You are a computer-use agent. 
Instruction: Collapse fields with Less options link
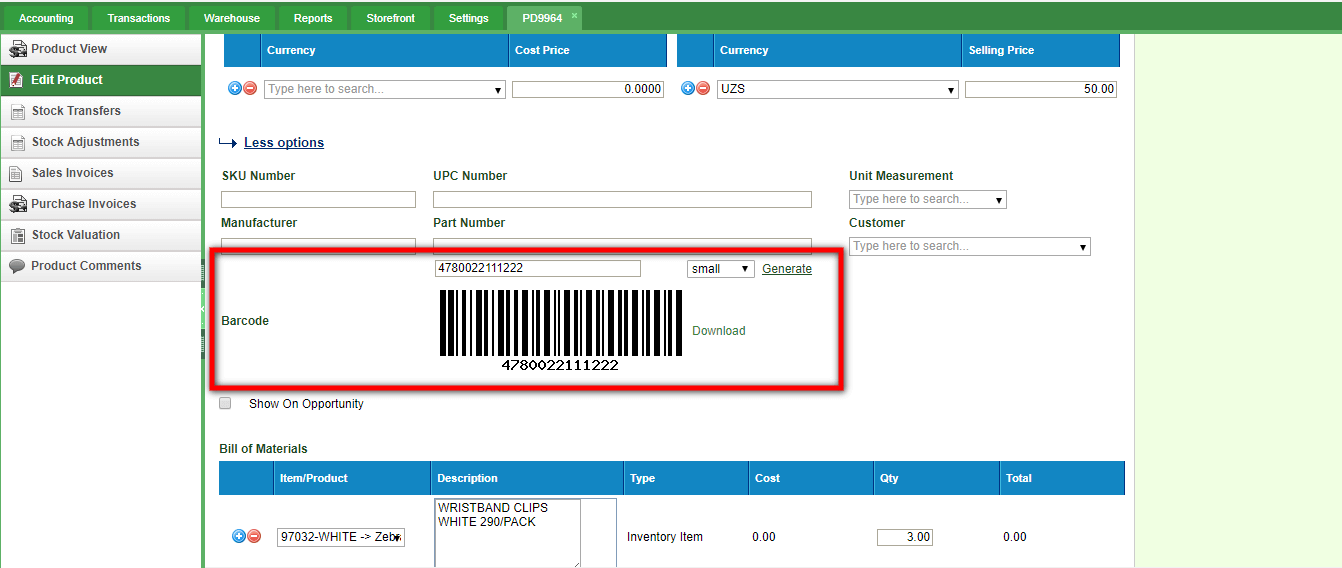click(x=284, y=143)
